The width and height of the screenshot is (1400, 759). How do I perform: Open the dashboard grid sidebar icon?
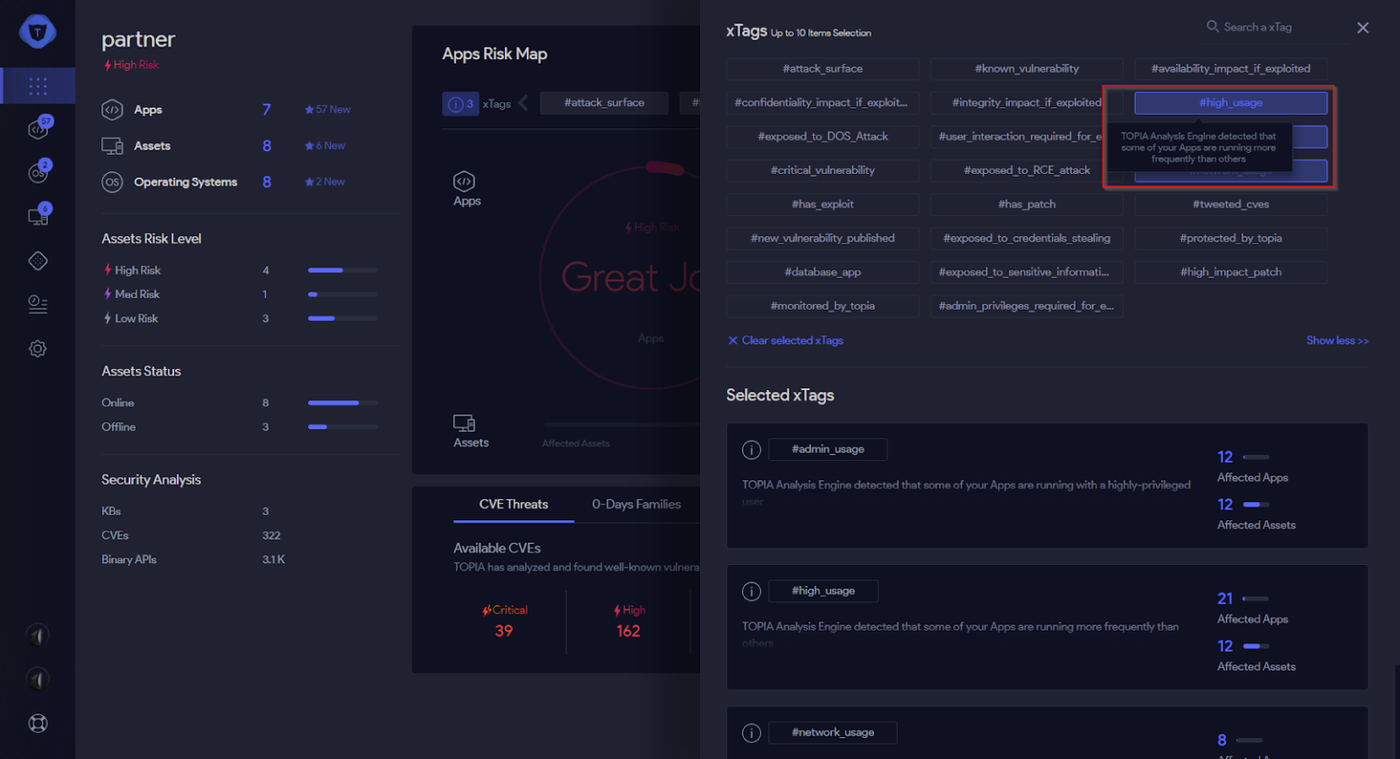38,86
